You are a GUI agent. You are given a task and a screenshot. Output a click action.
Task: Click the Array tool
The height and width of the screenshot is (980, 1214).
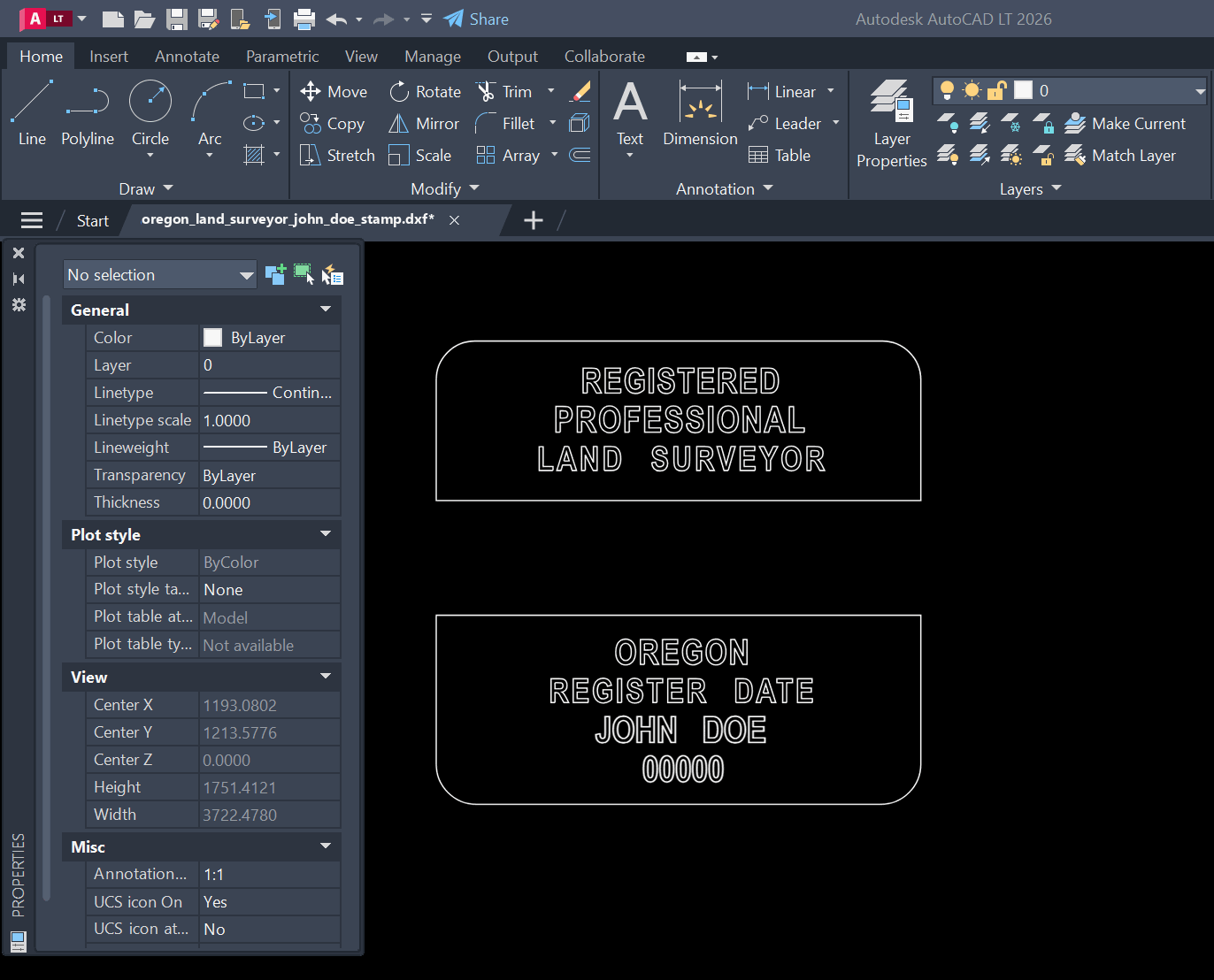click(508, 156)
